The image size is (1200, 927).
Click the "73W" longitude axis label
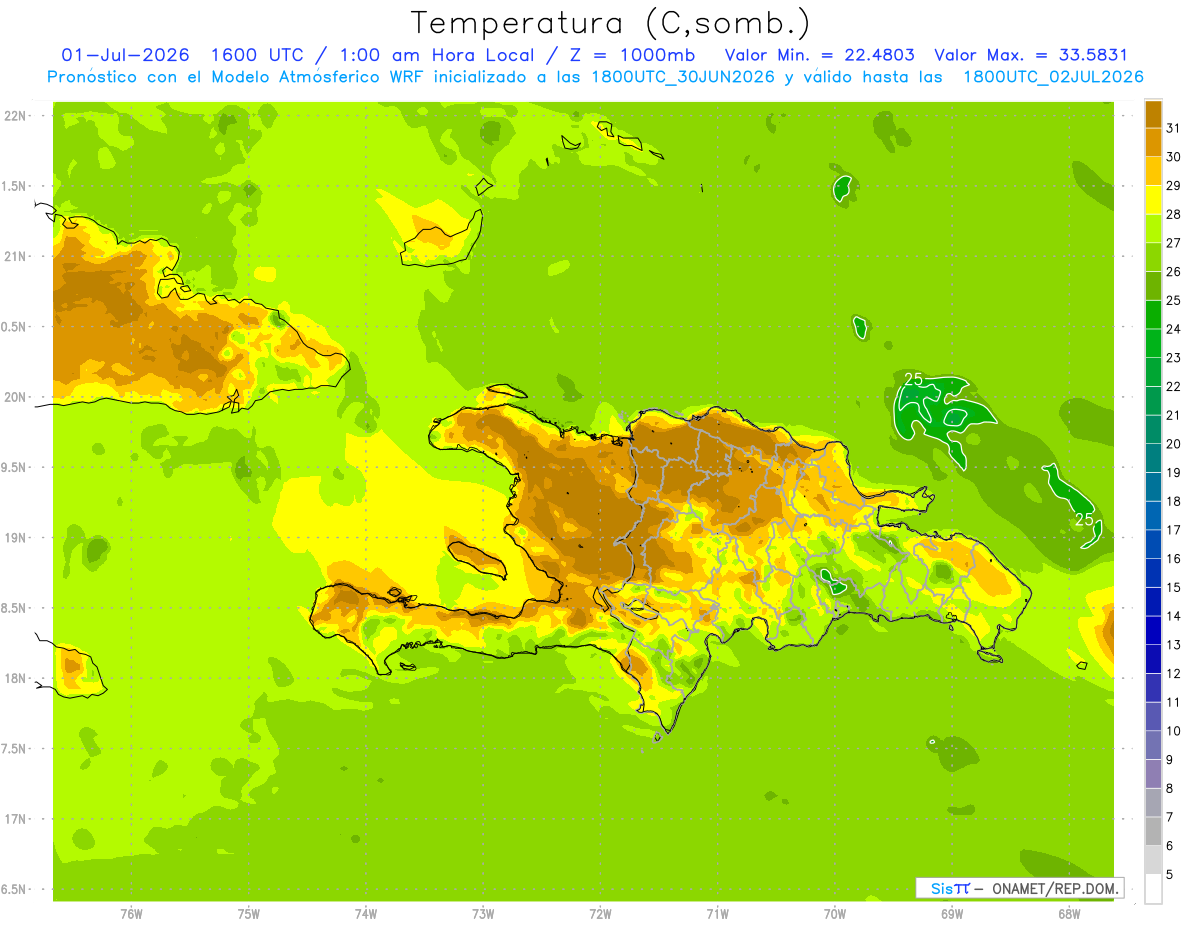pyautogui.click(x=483, y=914)
